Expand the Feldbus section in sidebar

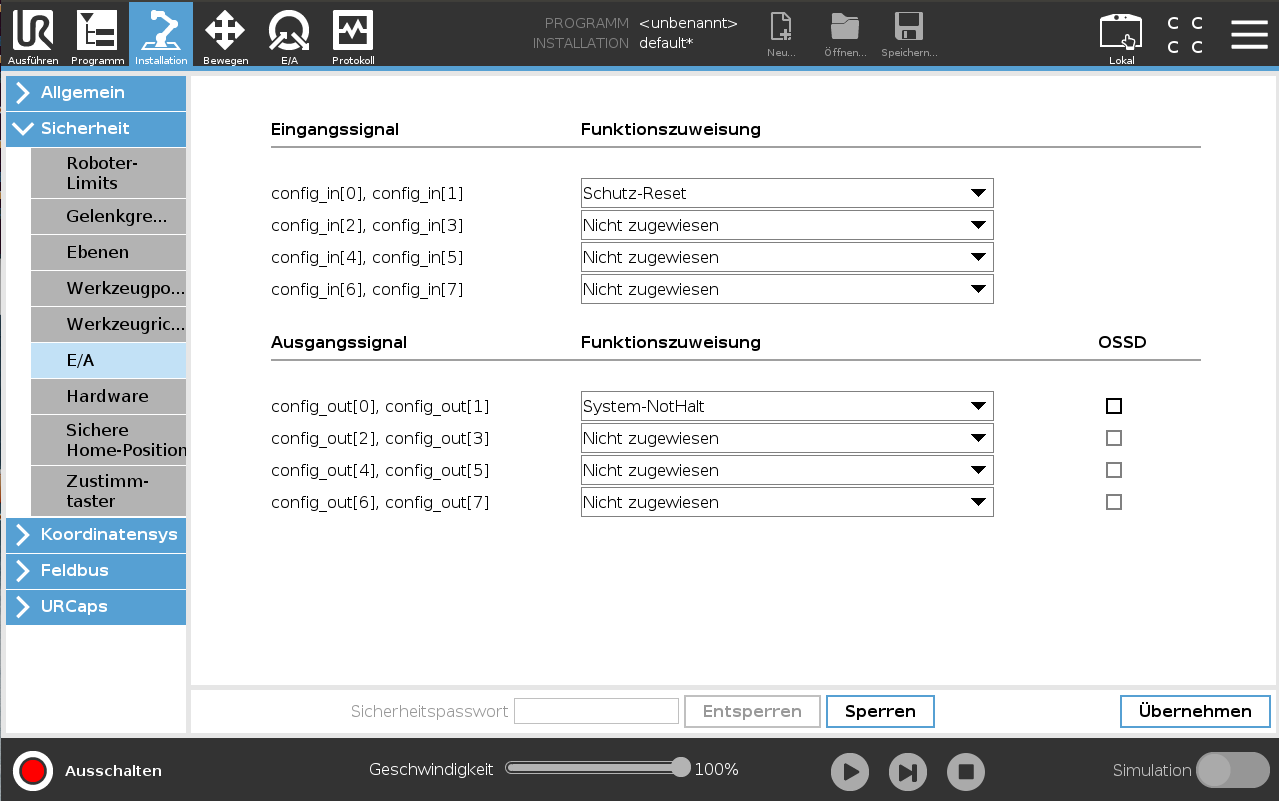[96, 571]
